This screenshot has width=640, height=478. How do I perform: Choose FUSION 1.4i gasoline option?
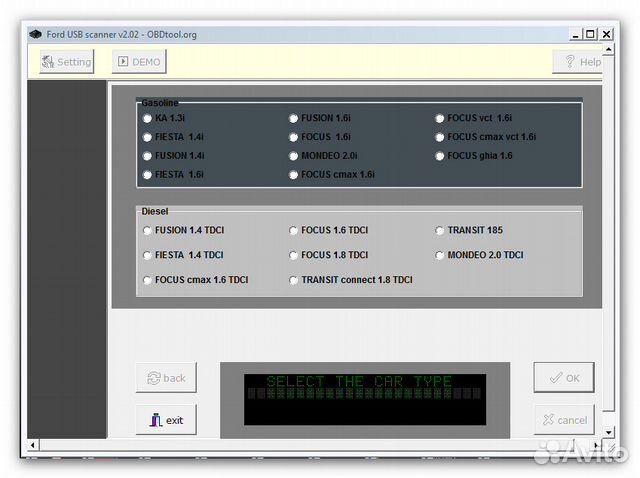(x=147, y=156)
